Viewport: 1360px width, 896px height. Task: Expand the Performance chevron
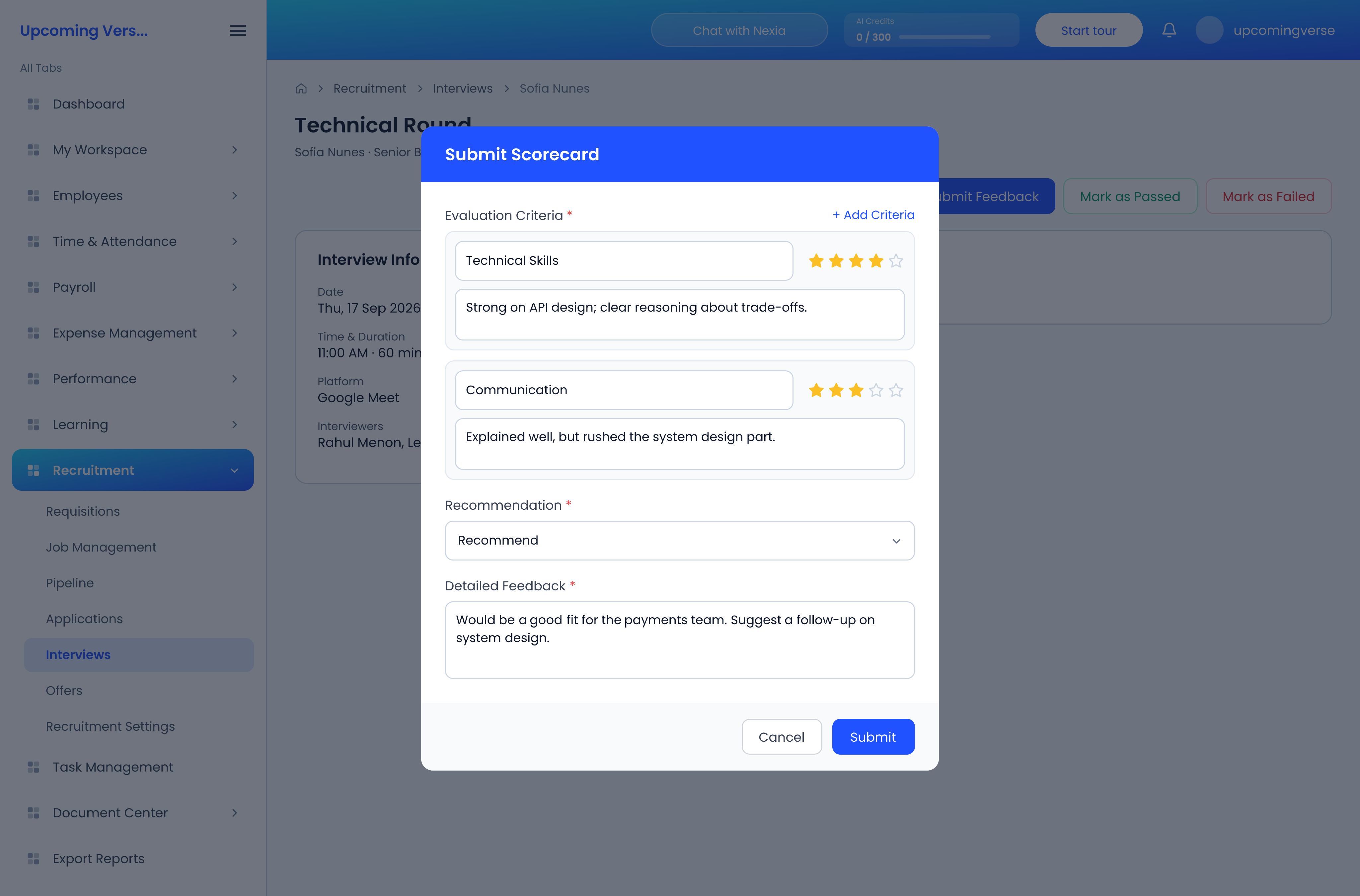234,378
